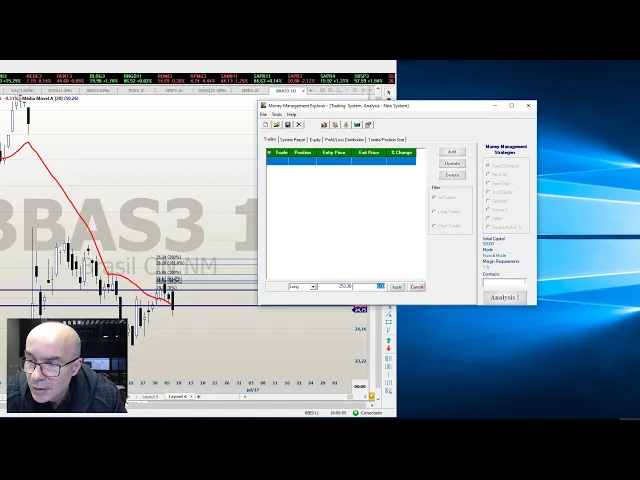This screenshot has width=640, height=480.
Task: Click the up chevron at chart tab bar end
Action: pos(378,88)
